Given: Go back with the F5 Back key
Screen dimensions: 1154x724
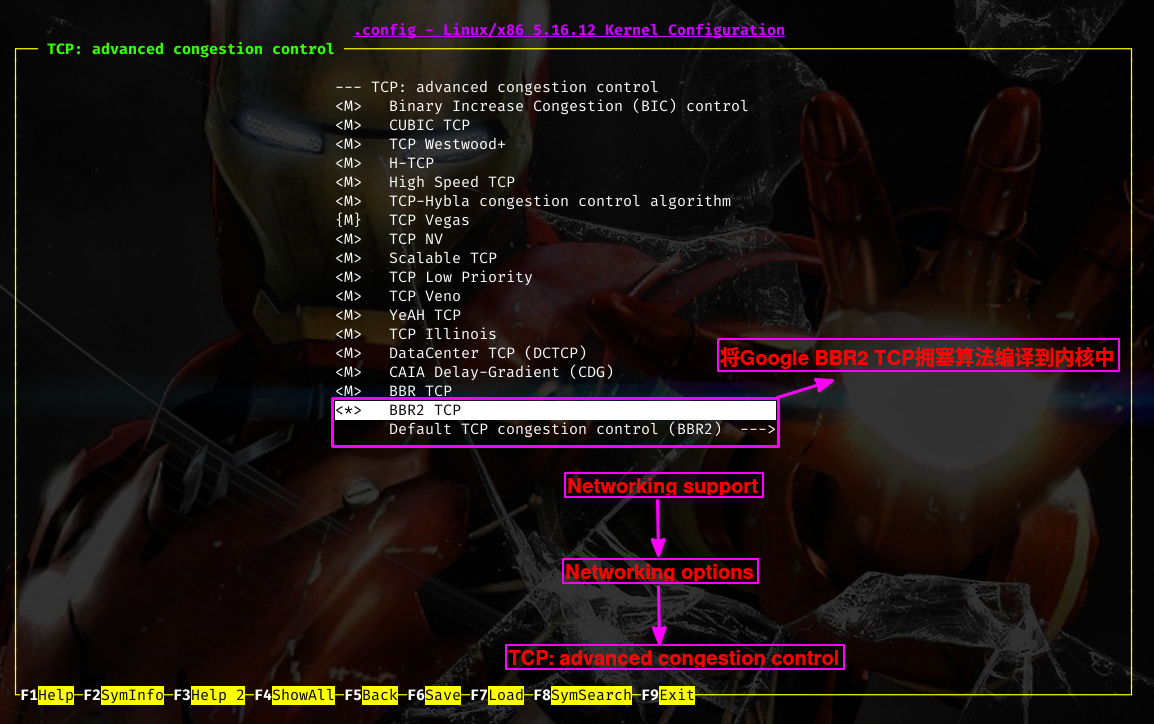Looking at the screenshot, I should [x=379, y=695].
